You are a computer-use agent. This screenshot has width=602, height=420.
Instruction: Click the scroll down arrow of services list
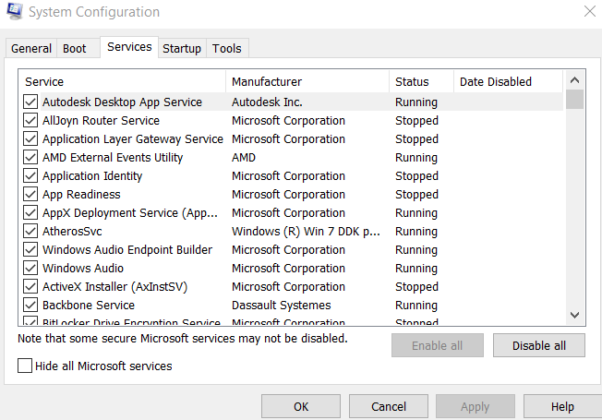point(574,315)
